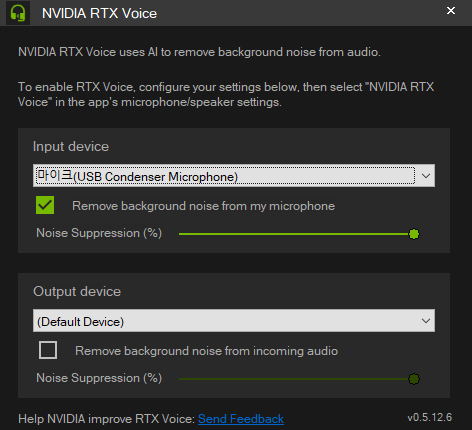Click the "Remove background noise from my microphone" label
The width and height of the screenshot is (472, 430).
click(203, 206)
